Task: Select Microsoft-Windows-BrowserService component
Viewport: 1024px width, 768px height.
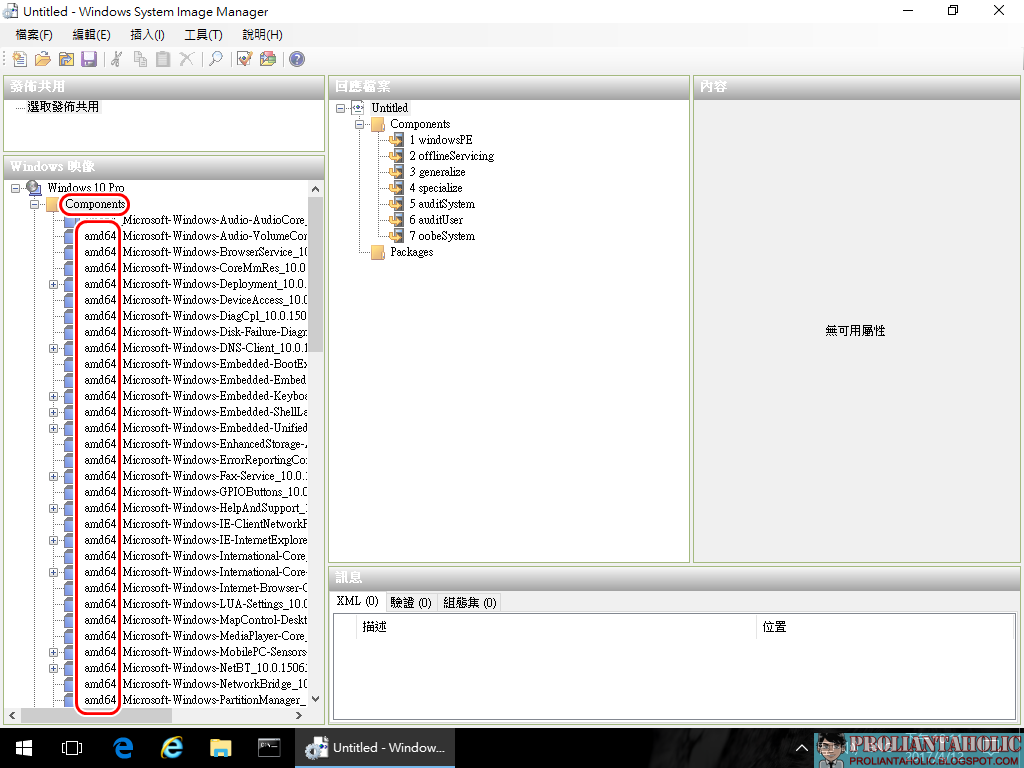Action: 195,252
